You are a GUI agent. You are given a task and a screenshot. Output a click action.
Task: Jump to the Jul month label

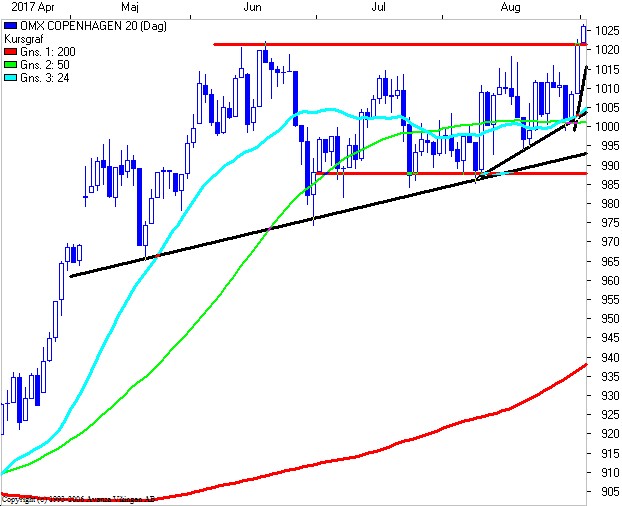click(379, 7)
